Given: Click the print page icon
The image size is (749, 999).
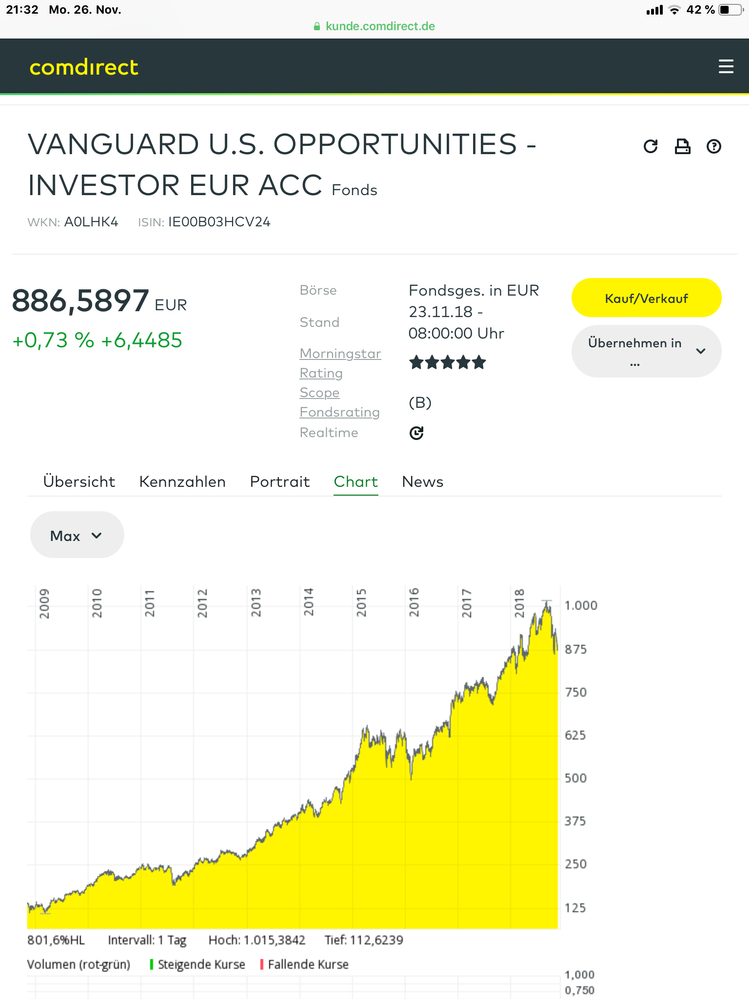Looking at the screenshot, I should (682, 146).
